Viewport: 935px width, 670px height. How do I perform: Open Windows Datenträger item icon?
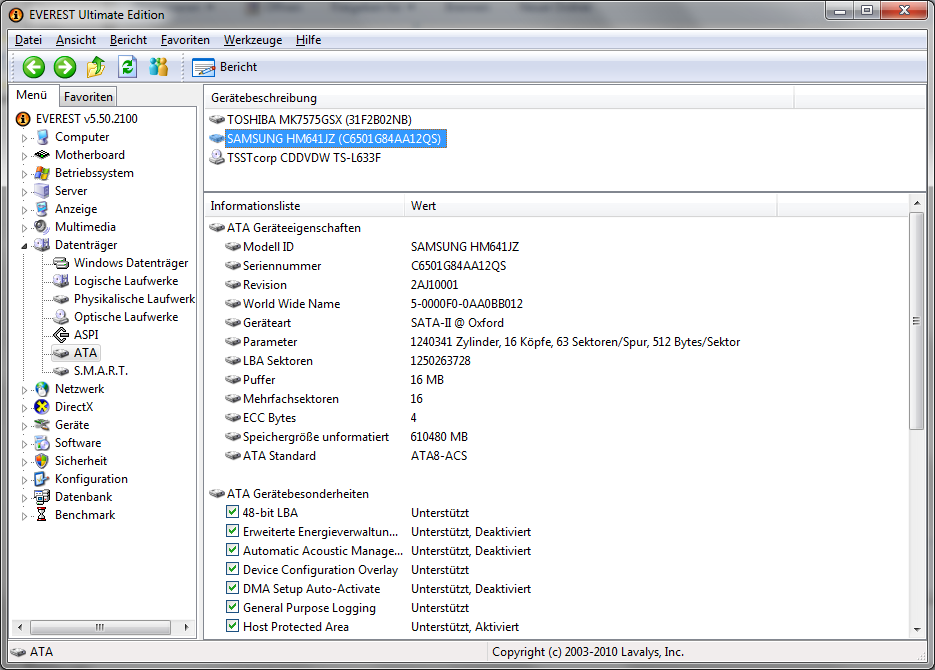click(61, 263)
